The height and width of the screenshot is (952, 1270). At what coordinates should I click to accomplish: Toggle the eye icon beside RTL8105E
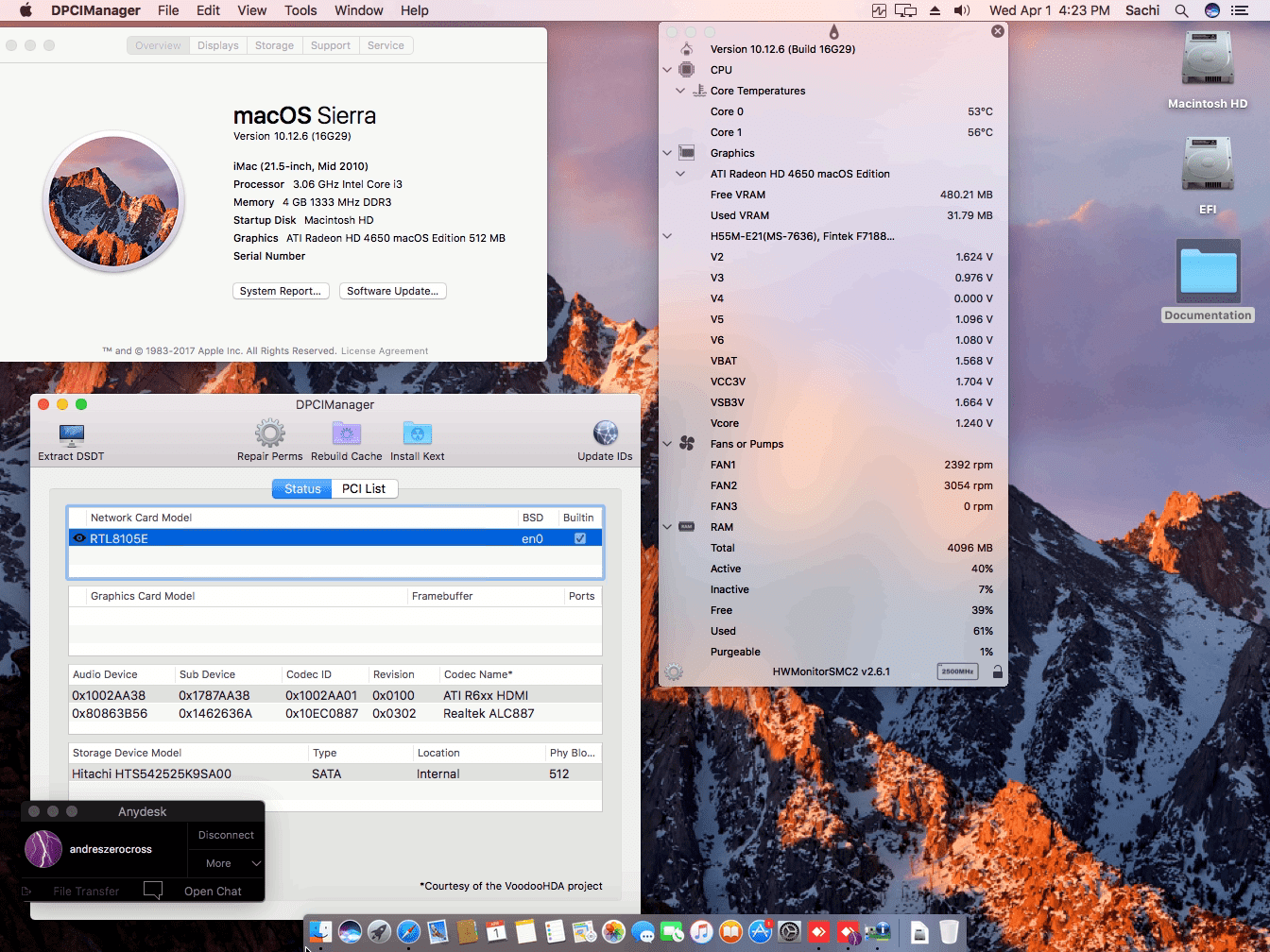click(x=79, y=537)
